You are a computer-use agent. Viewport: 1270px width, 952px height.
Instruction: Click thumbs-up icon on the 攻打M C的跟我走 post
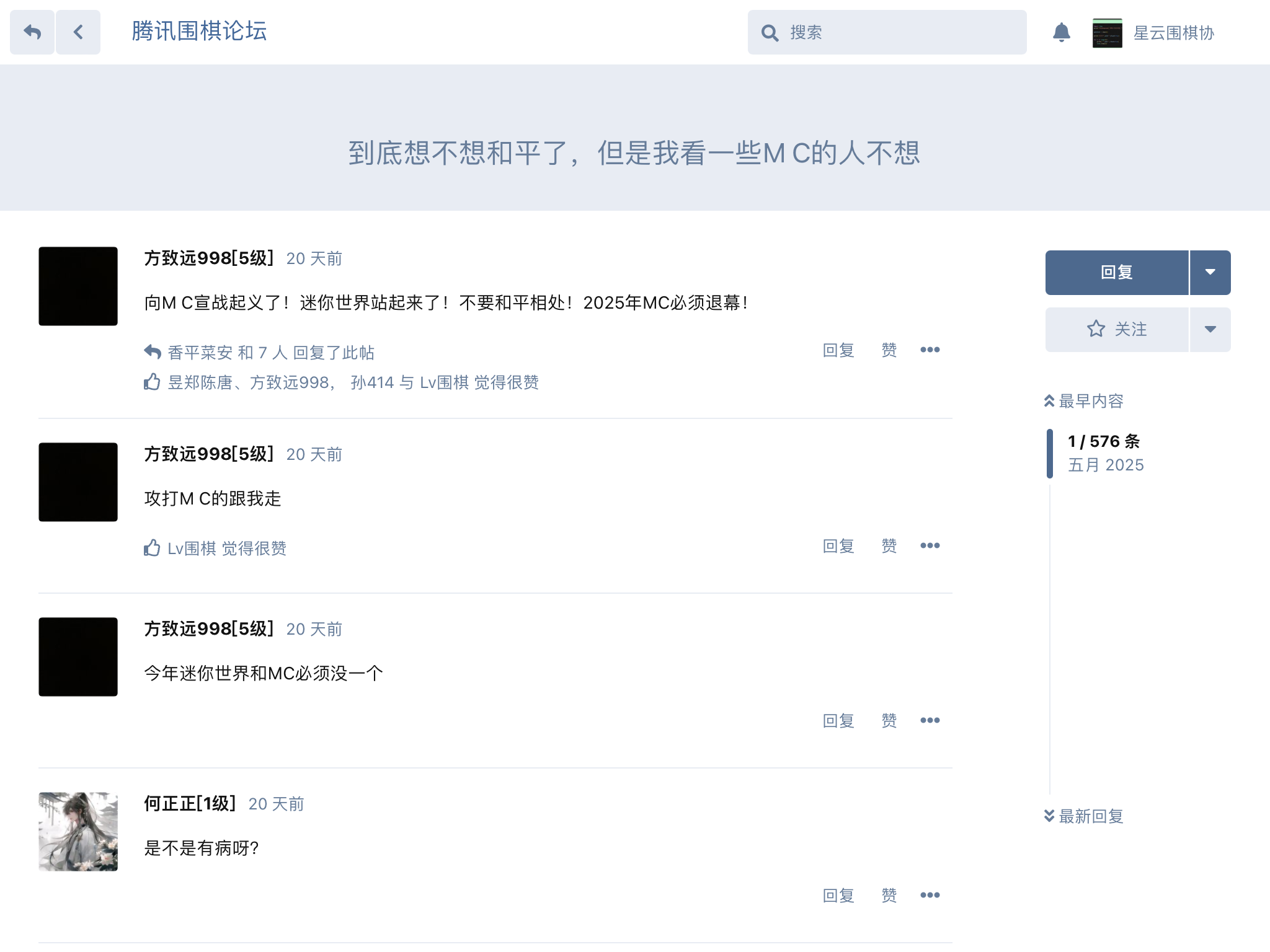coord(152,548)
